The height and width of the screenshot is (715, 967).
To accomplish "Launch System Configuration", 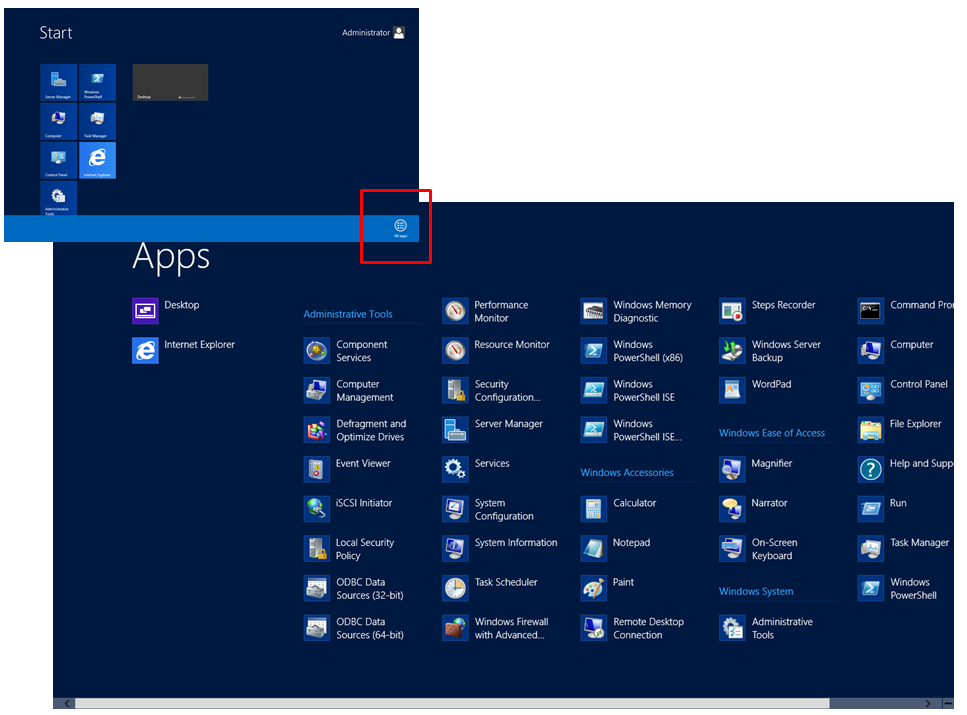I will coord(488,509).
